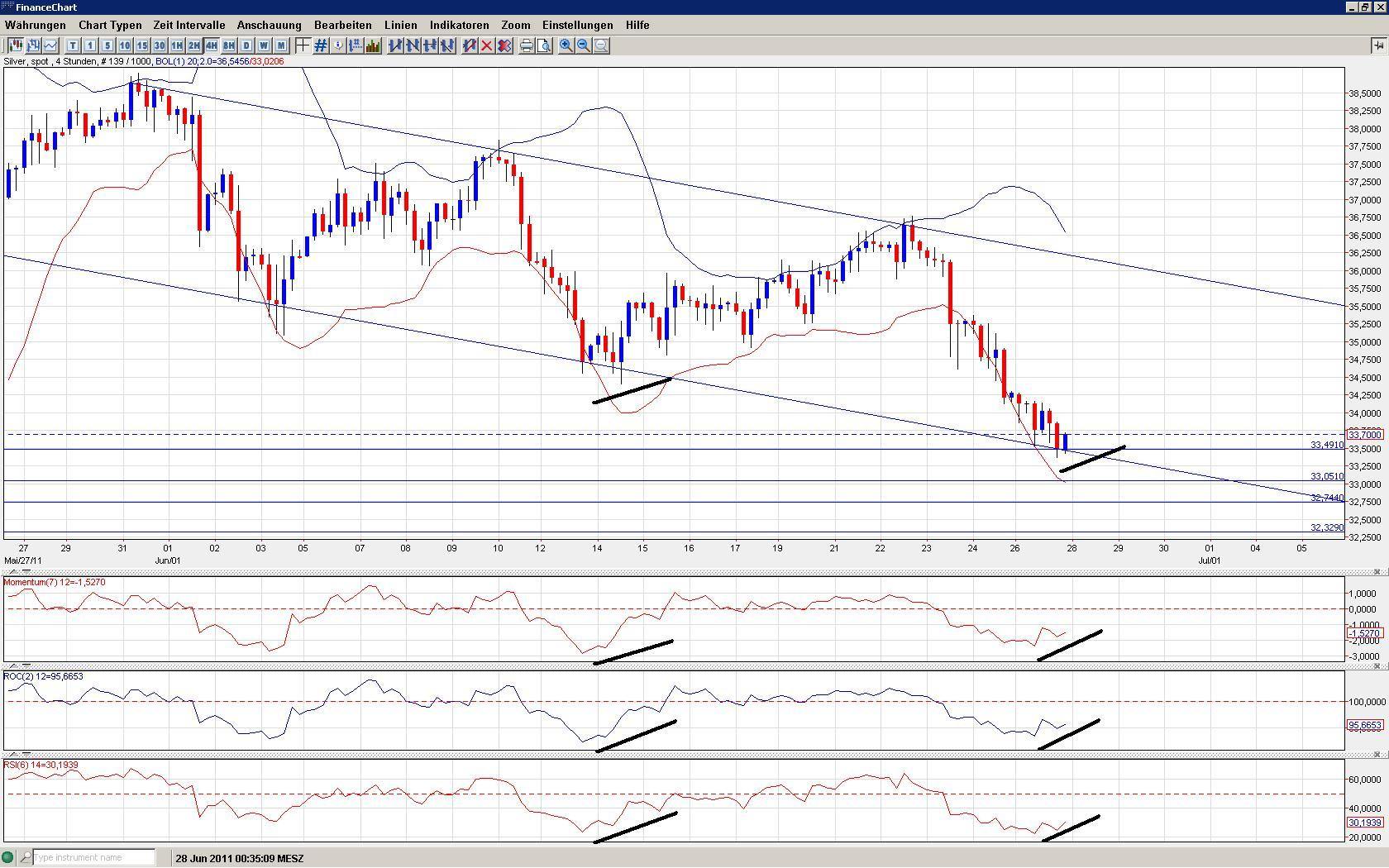
Task: Select the 8H interval button
Action: (229, 45)
